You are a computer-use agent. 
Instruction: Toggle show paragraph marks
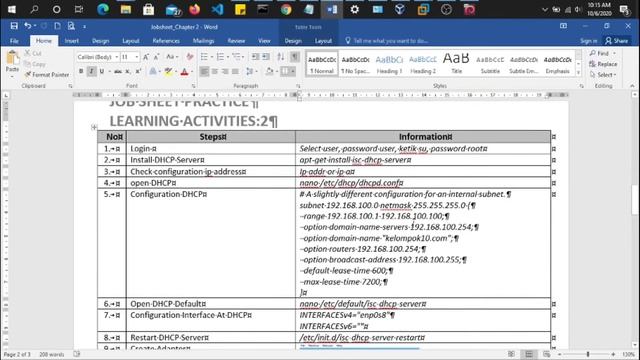click(x=295, y=57)
